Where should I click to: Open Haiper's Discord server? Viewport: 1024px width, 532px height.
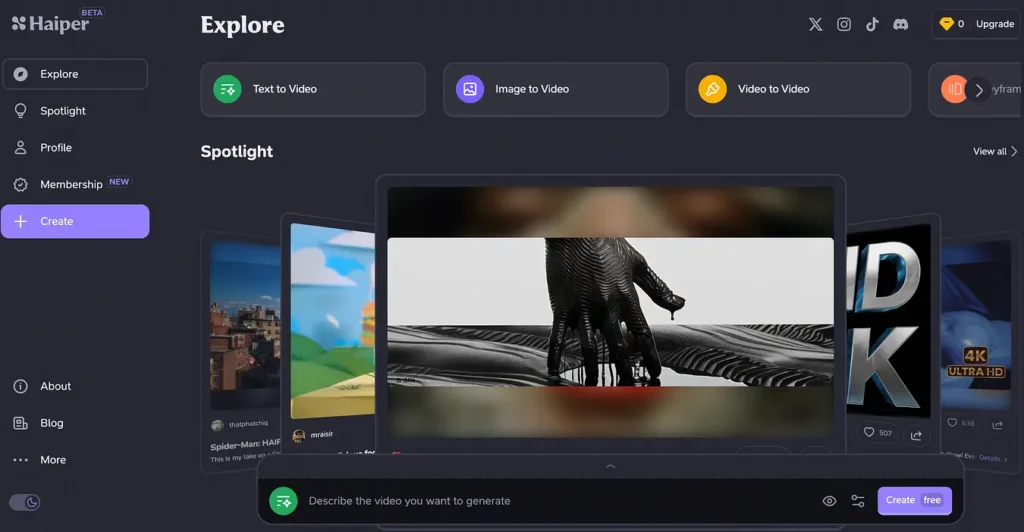[x=901, y=24]
